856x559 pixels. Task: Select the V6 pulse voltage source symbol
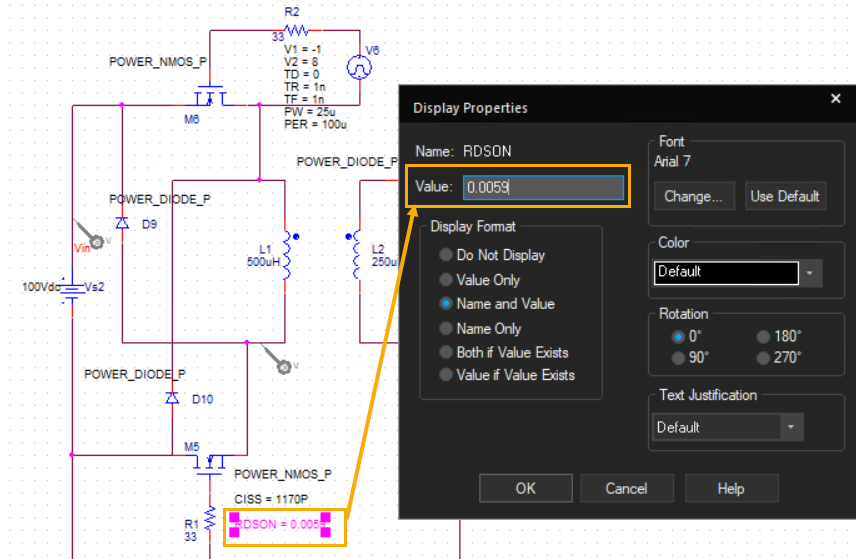coord(359,68)
